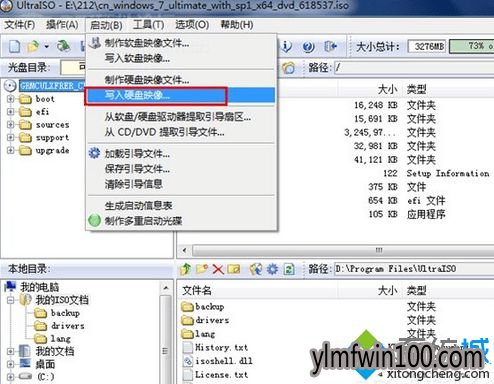Click the upper path field showing /
Viewport: 494px width, 384px height.
click(414, 68)
